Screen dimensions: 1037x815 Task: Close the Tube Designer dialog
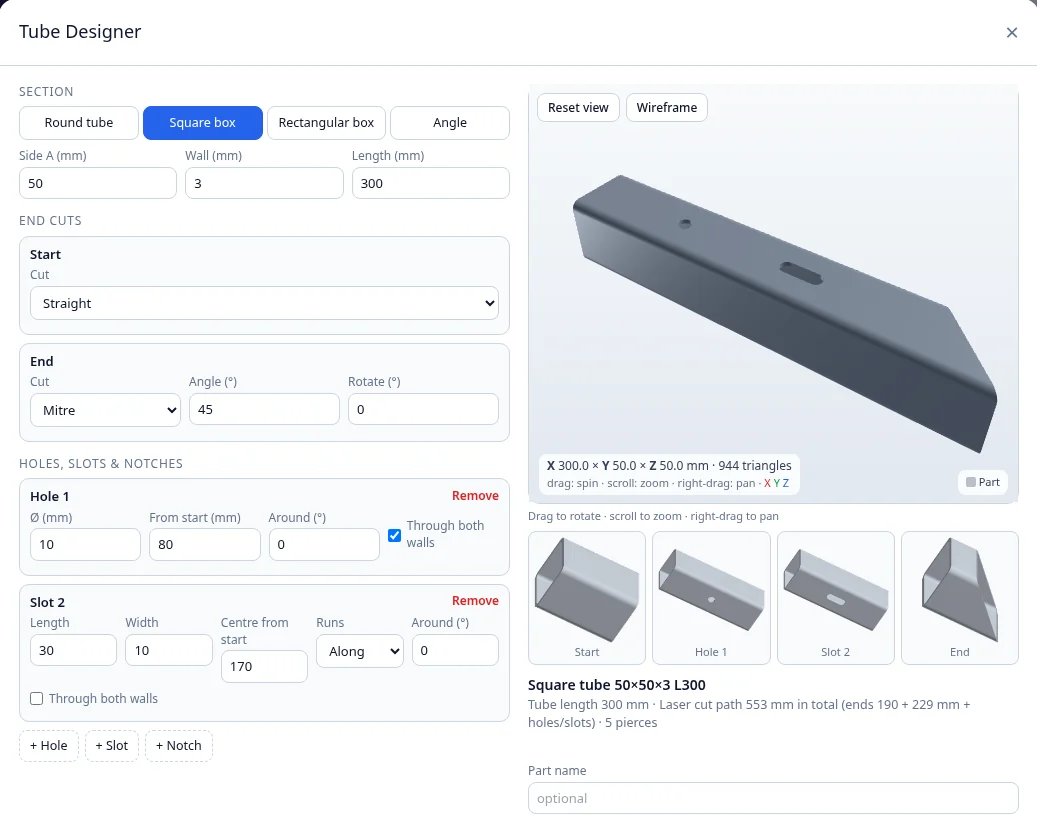tap(1011, 32)
